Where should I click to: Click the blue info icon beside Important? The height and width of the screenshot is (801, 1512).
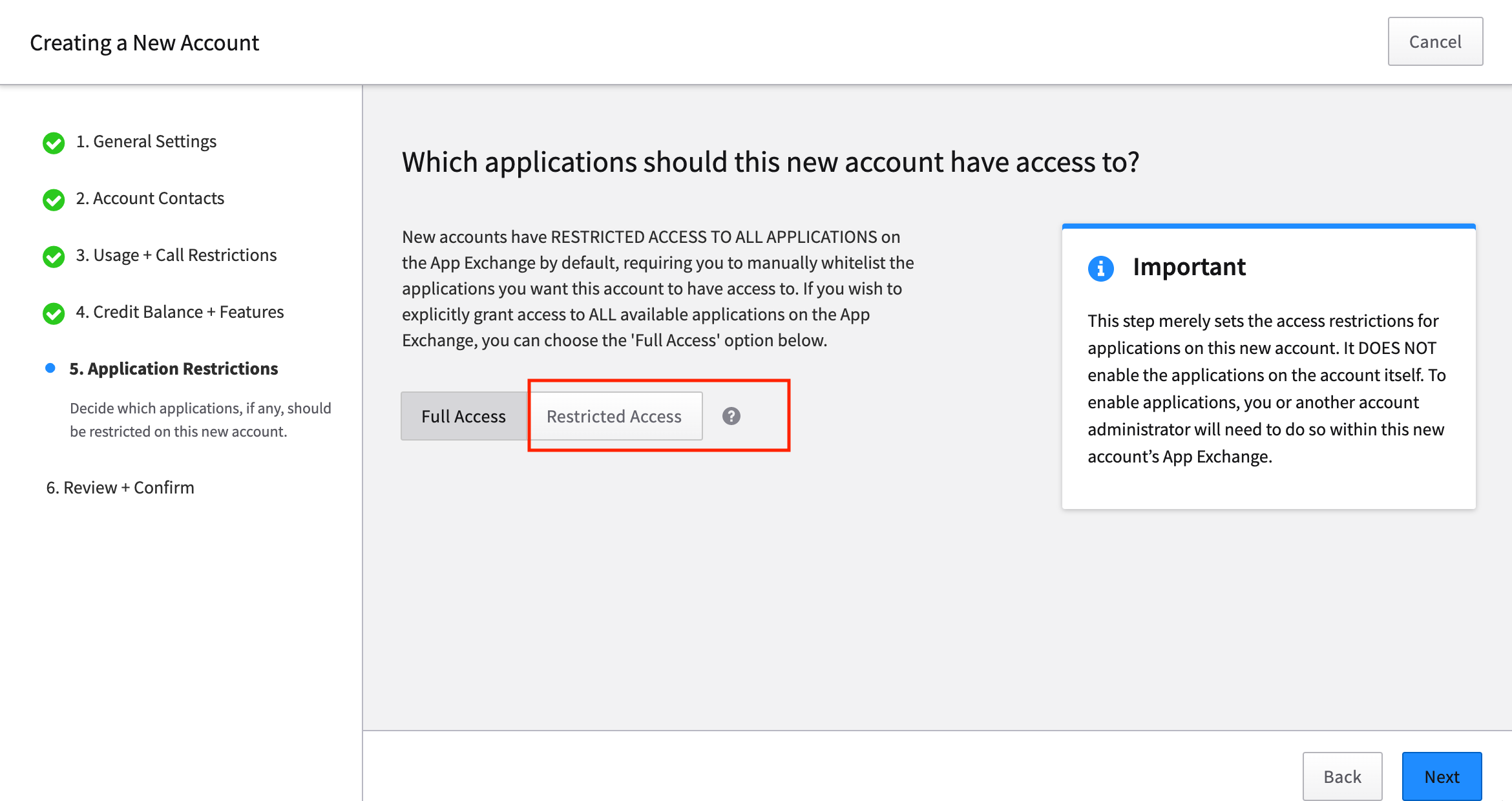coord(1100,268)
